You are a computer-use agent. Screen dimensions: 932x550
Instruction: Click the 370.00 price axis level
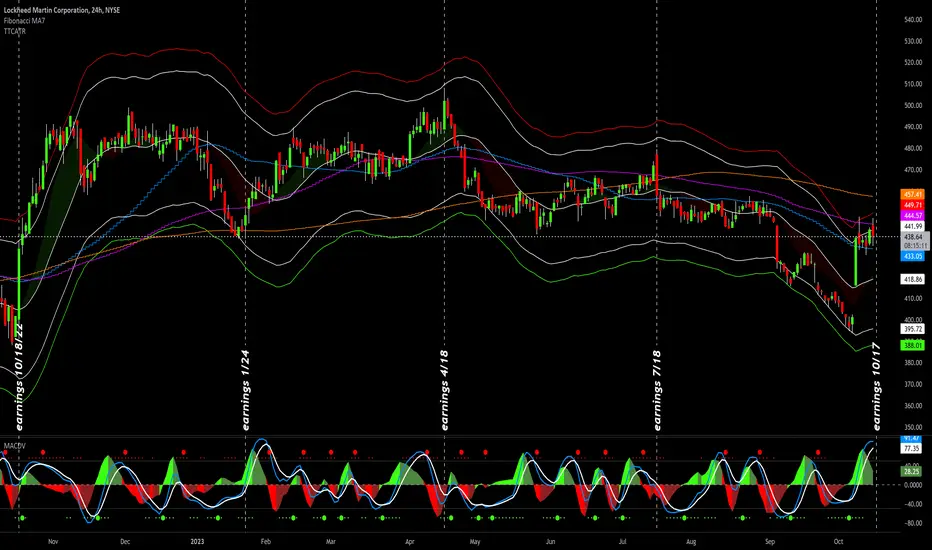(913, 384)
